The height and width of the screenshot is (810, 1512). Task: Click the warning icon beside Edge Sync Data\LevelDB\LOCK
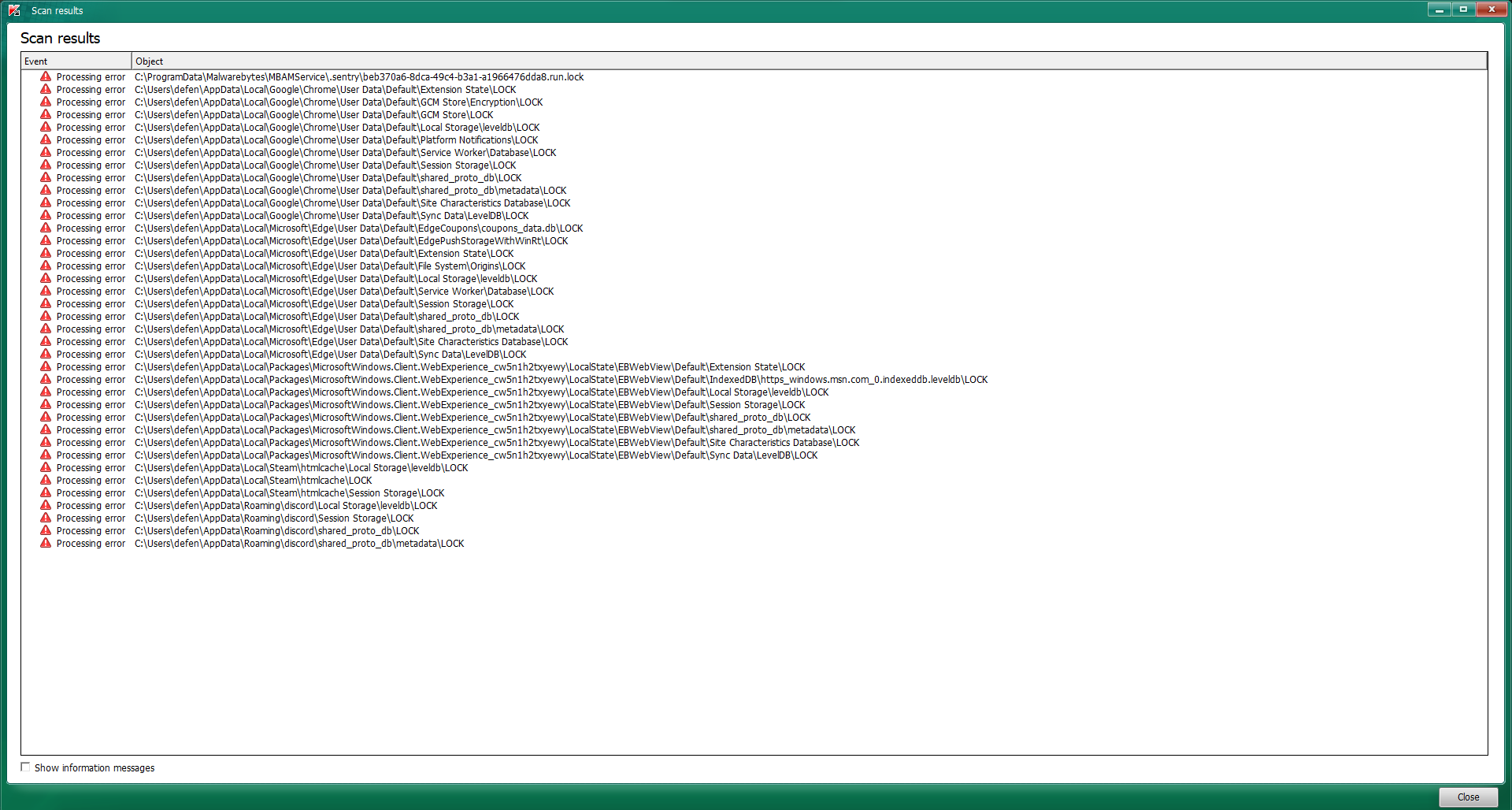tap(46, 354)
